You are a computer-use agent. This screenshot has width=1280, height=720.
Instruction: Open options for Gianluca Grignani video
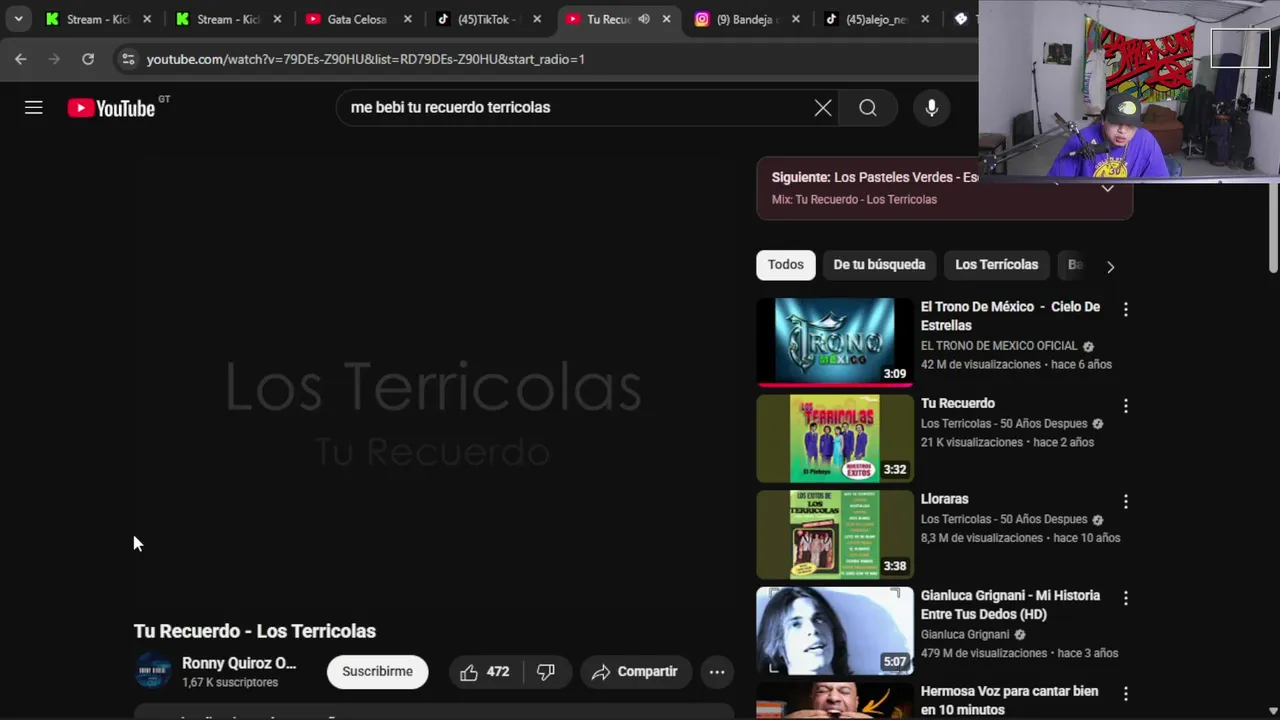(1126, 598)
